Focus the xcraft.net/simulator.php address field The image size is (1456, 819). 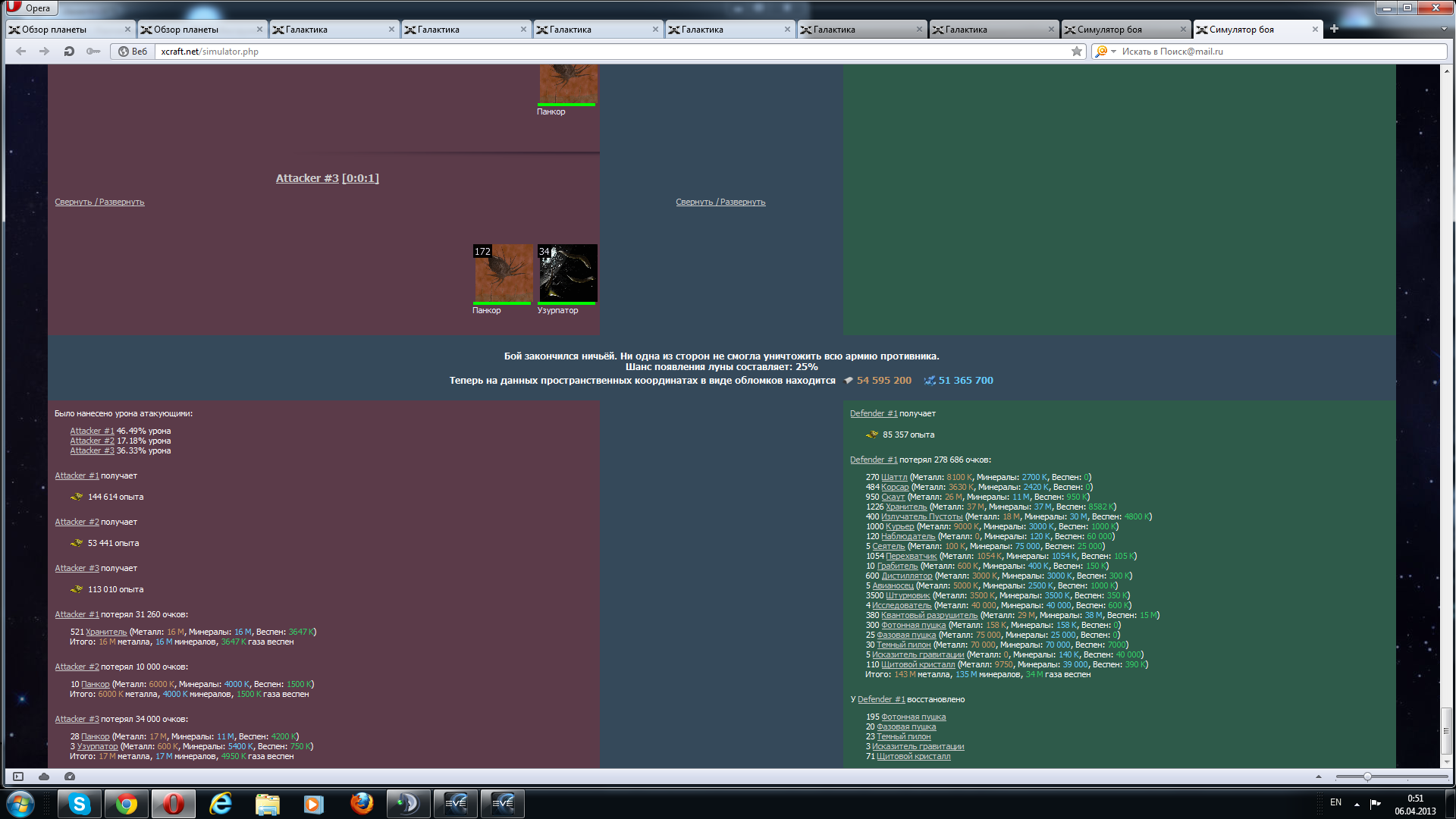pyautogui.click(x=610, y=52)
